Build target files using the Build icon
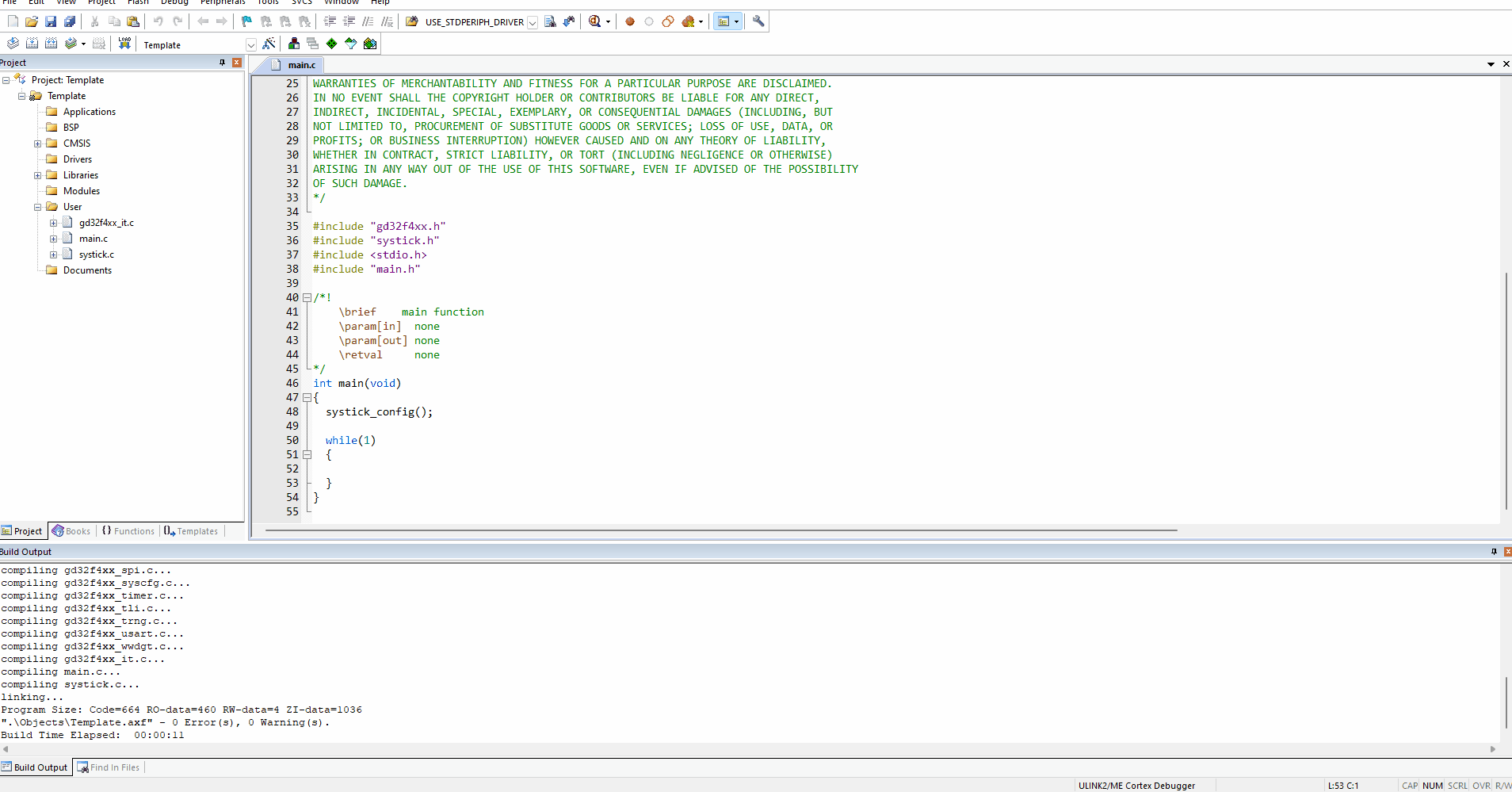1512x792 pixels. click(32, 44)
